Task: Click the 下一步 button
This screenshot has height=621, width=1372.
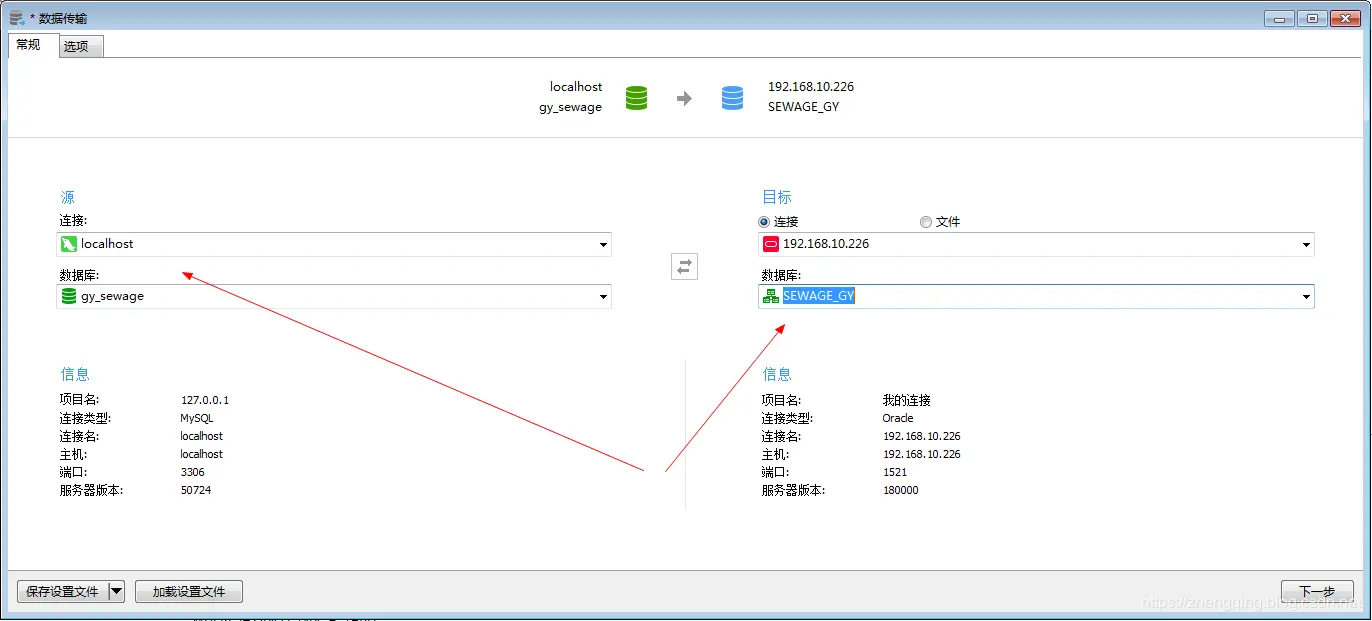Action: pyautogui.click(x=1317, y=591)
